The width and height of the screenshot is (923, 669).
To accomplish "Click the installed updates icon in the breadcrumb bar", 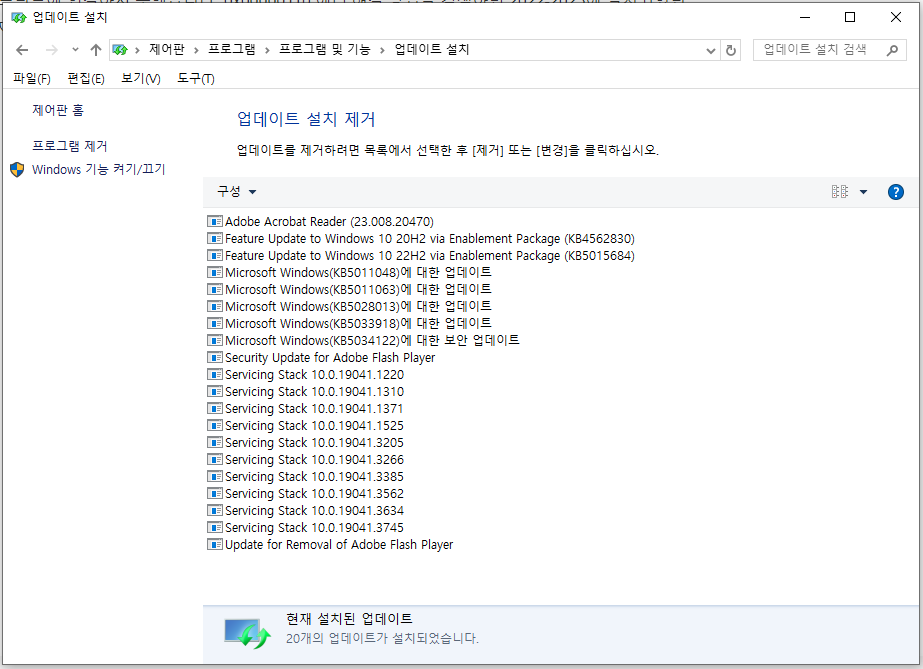I will [120, 48].
